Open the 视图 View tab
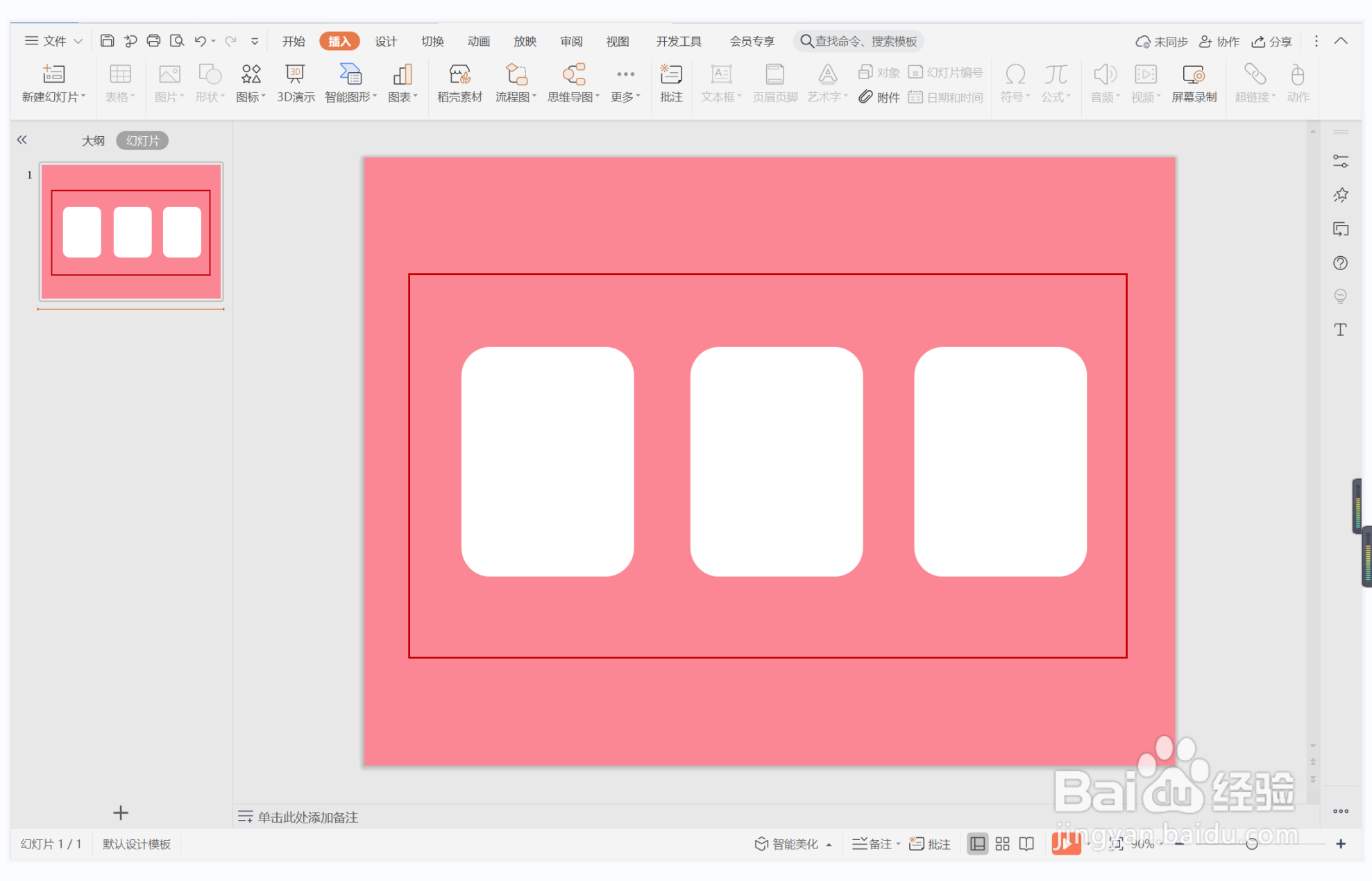Viewport: 1372px width, 881px height. (x=618, y=41)
